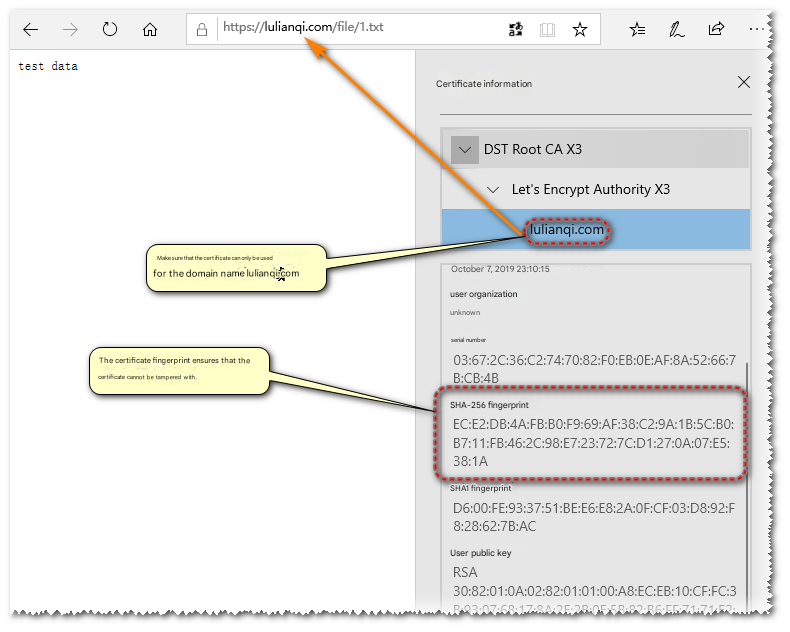Reload the page with refresh icon
This screenshot has height=632, width=790.
coord(109,29)
